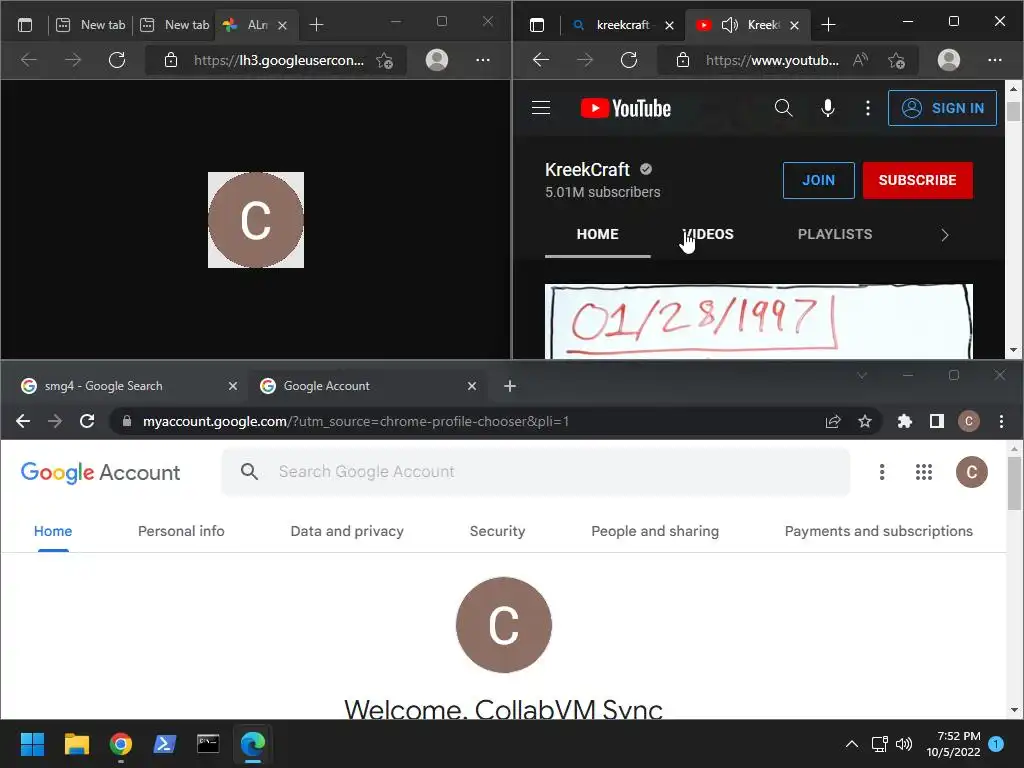Open Edge menu in YouTube window

[x=994, y=60]
